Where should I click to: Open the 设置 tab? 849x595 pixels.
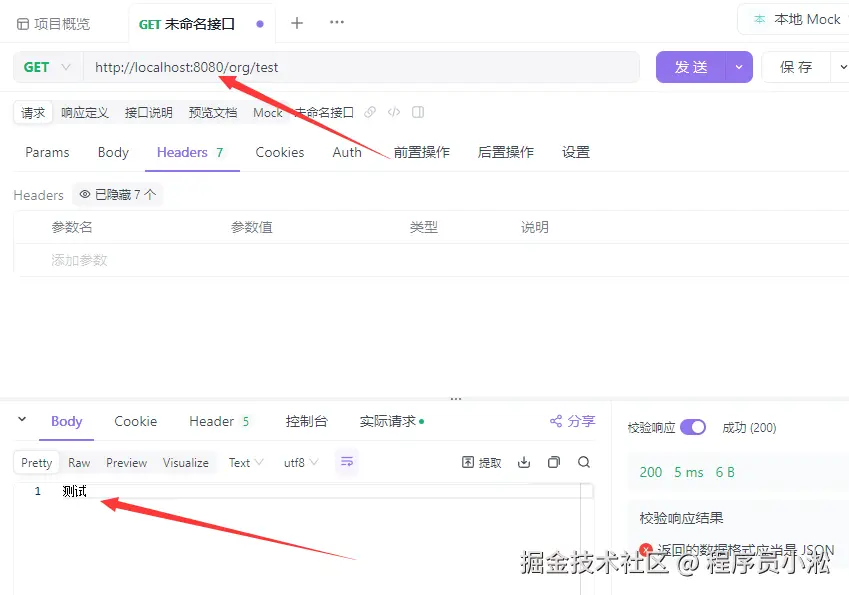[576, 152]
